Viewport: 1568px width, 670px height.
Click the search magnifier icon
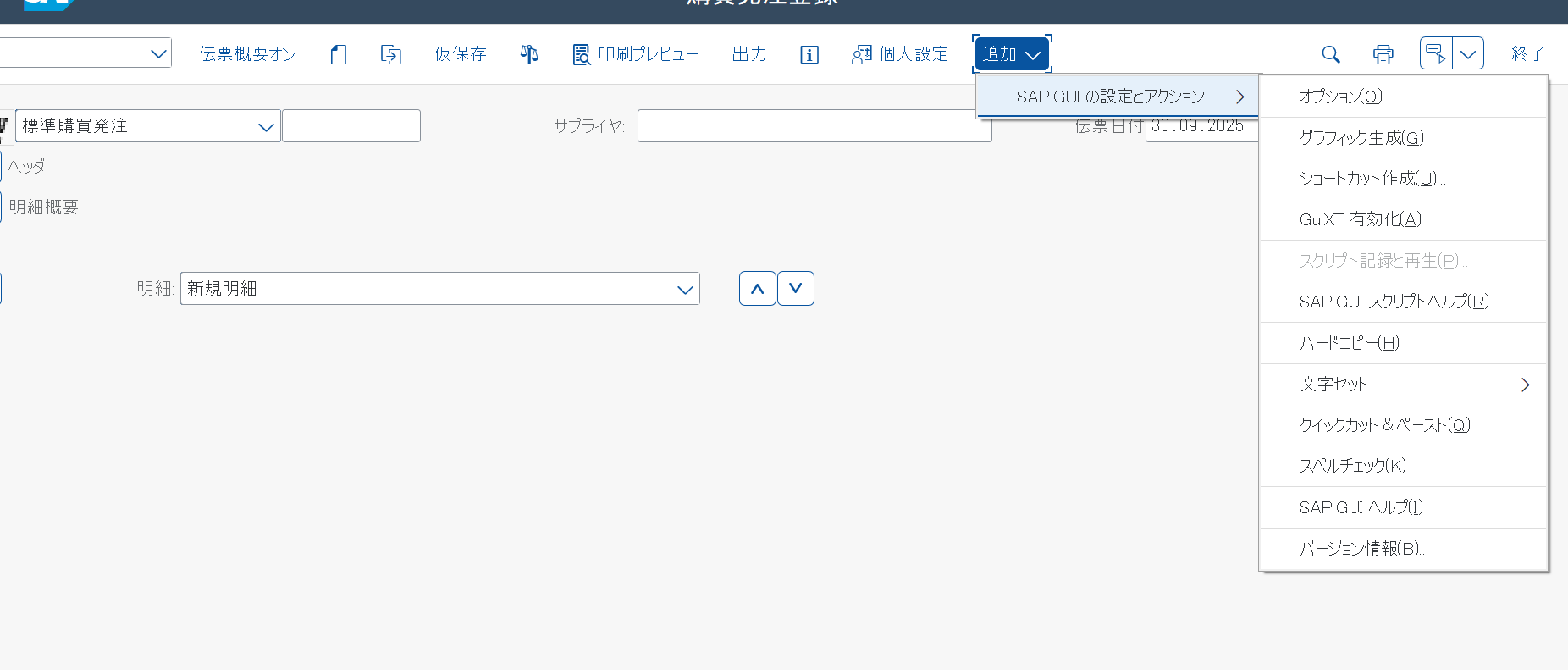(x=1331, y=54)
